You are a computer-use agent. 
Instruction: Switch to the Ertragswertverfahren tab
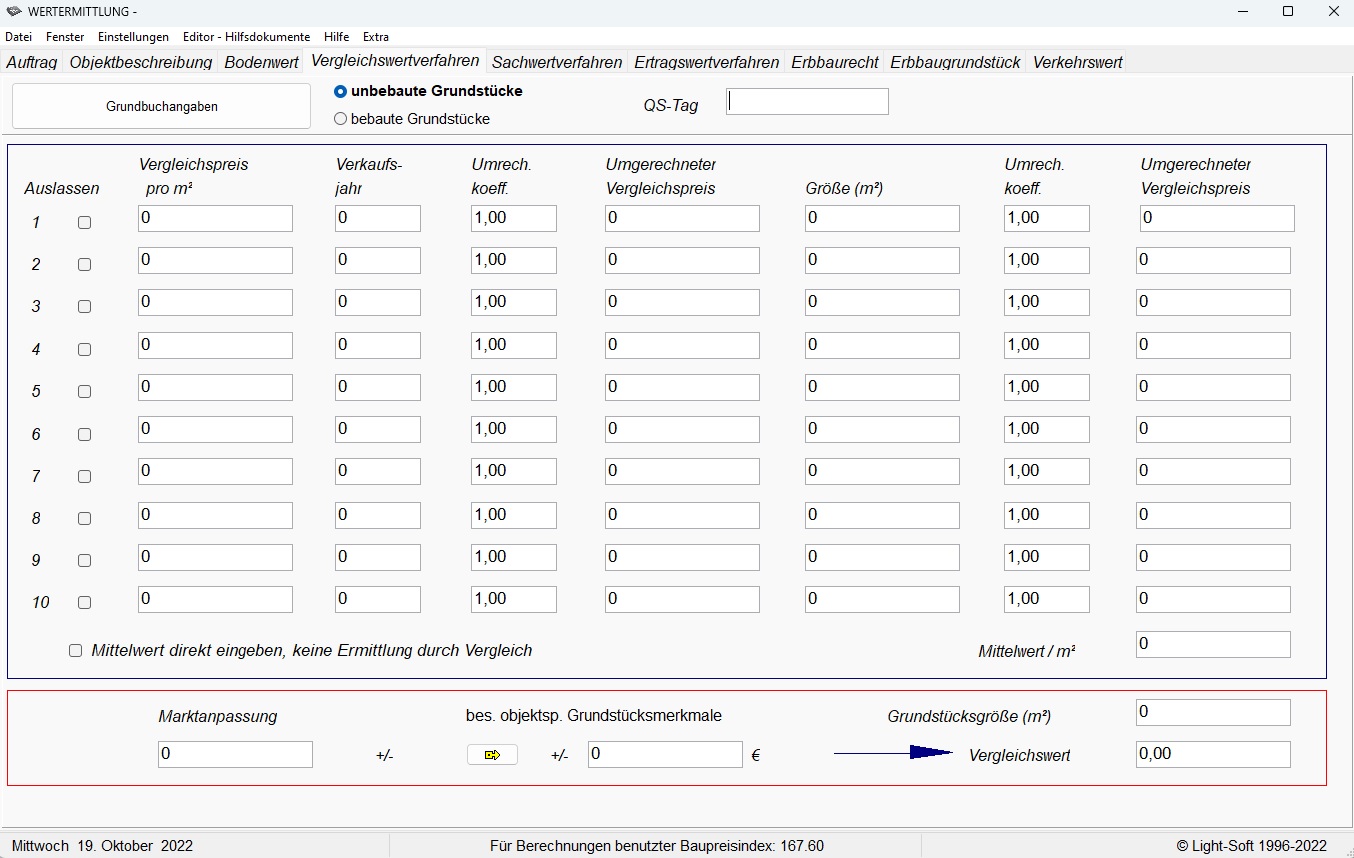pyautogui.click(x=707, y=62)
